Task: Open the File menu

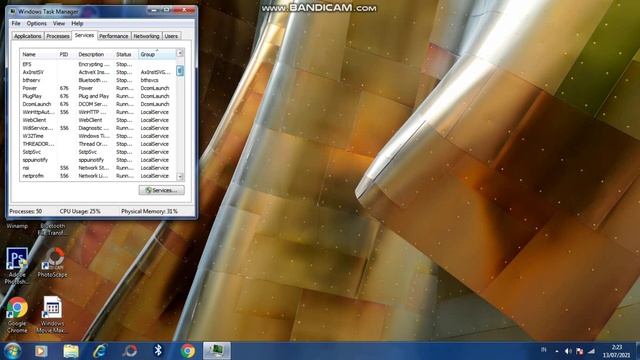Action: [16, 24]
